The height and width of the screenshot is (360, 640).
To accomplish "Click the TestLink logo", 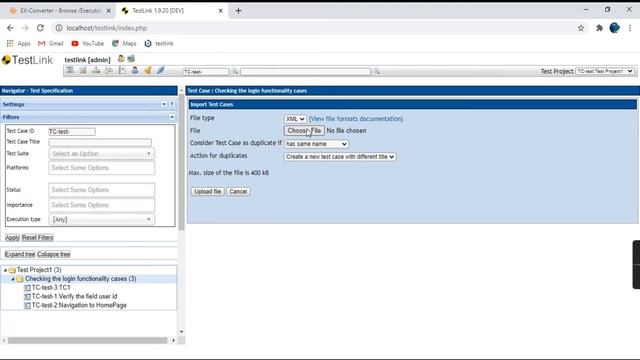I will [27, 60].
